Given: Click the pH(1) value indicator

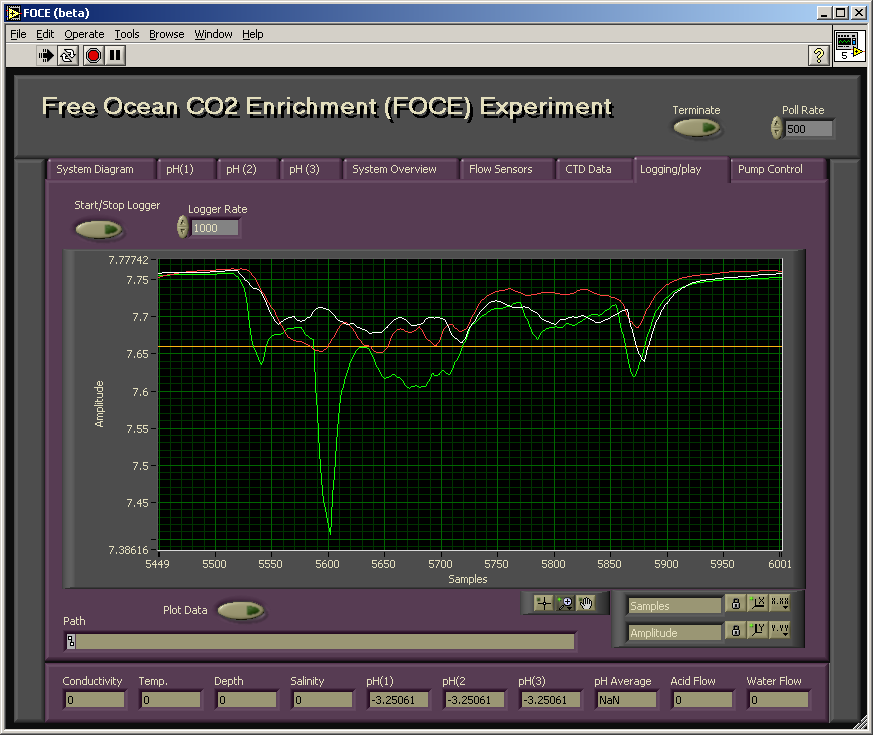Looking at the screenshot, I should coord(399,700).
